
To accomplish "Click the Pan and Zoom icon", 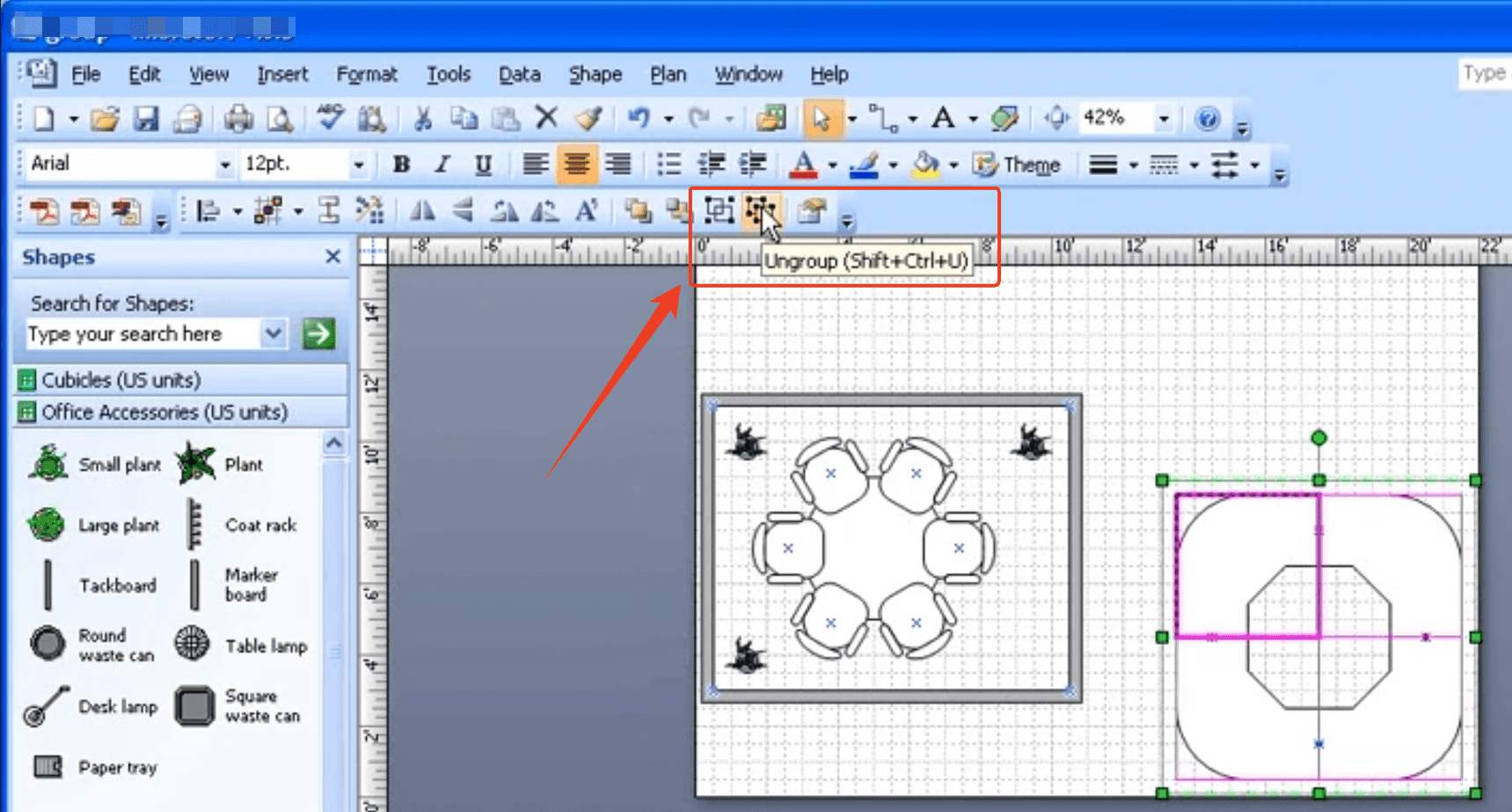I will pos(1056,118).
